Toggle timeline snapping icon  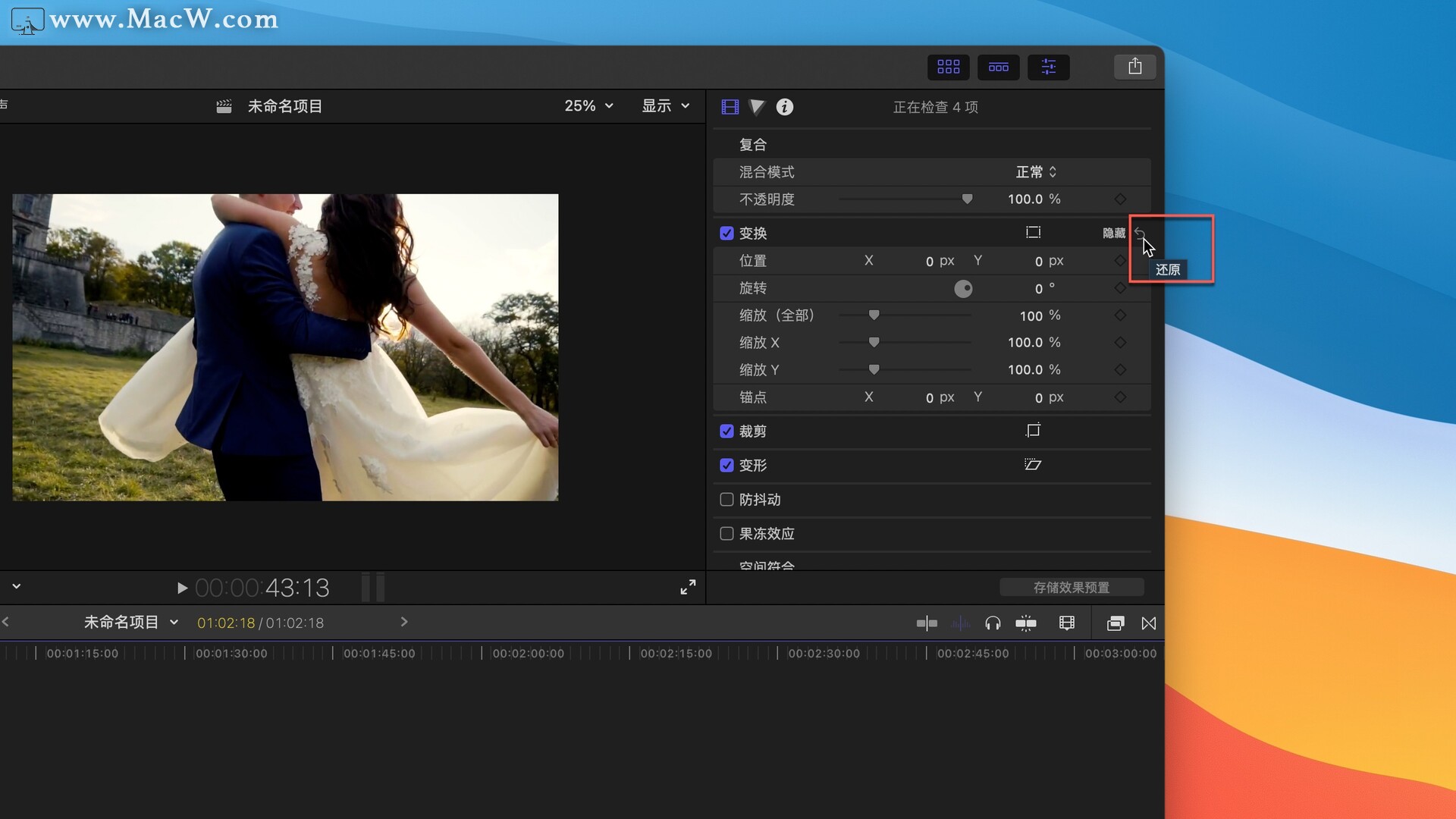click(1026, 623)
